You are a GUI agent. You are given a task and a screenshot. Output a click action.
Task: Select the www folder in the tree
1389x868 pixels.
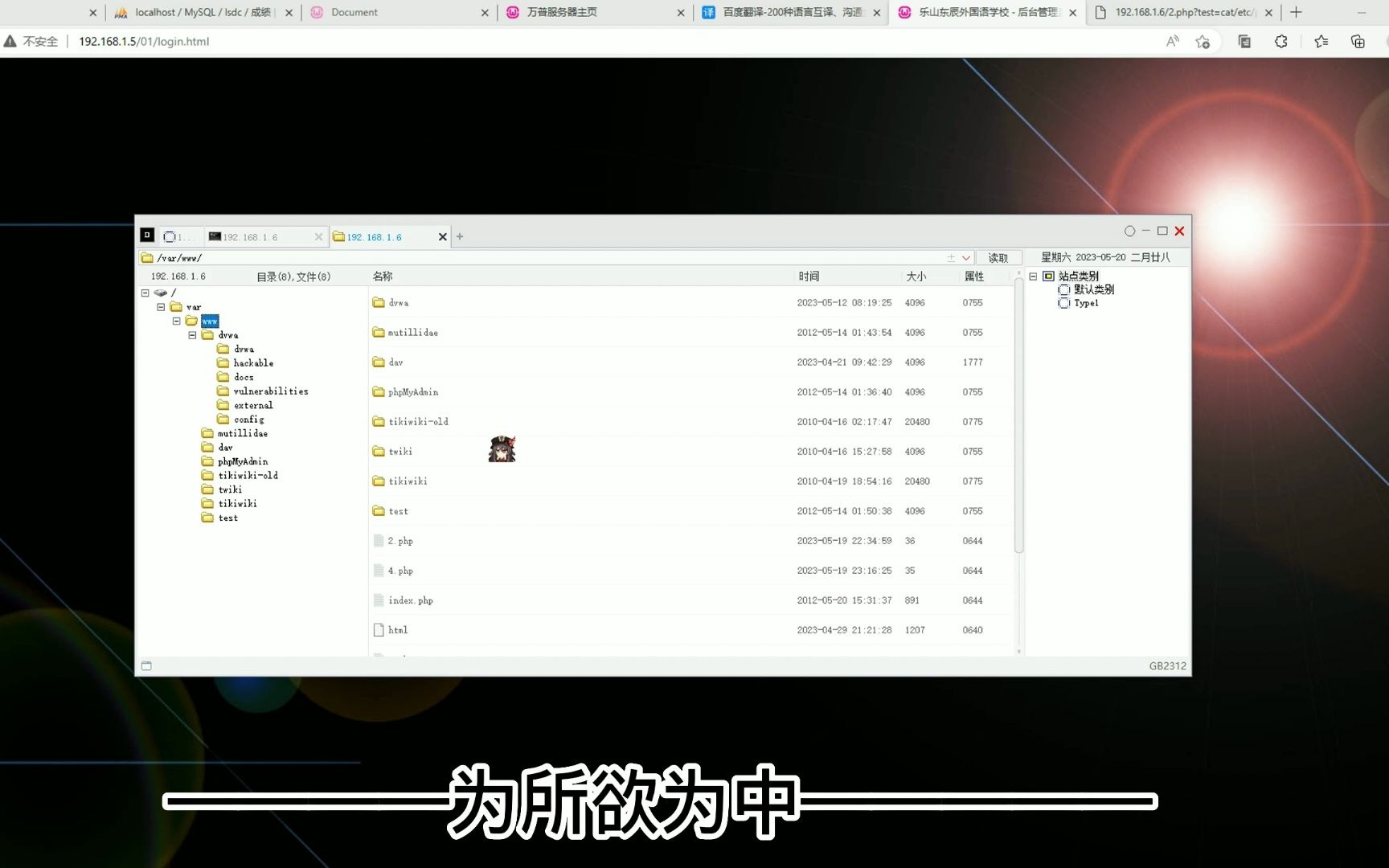(210, 321)
